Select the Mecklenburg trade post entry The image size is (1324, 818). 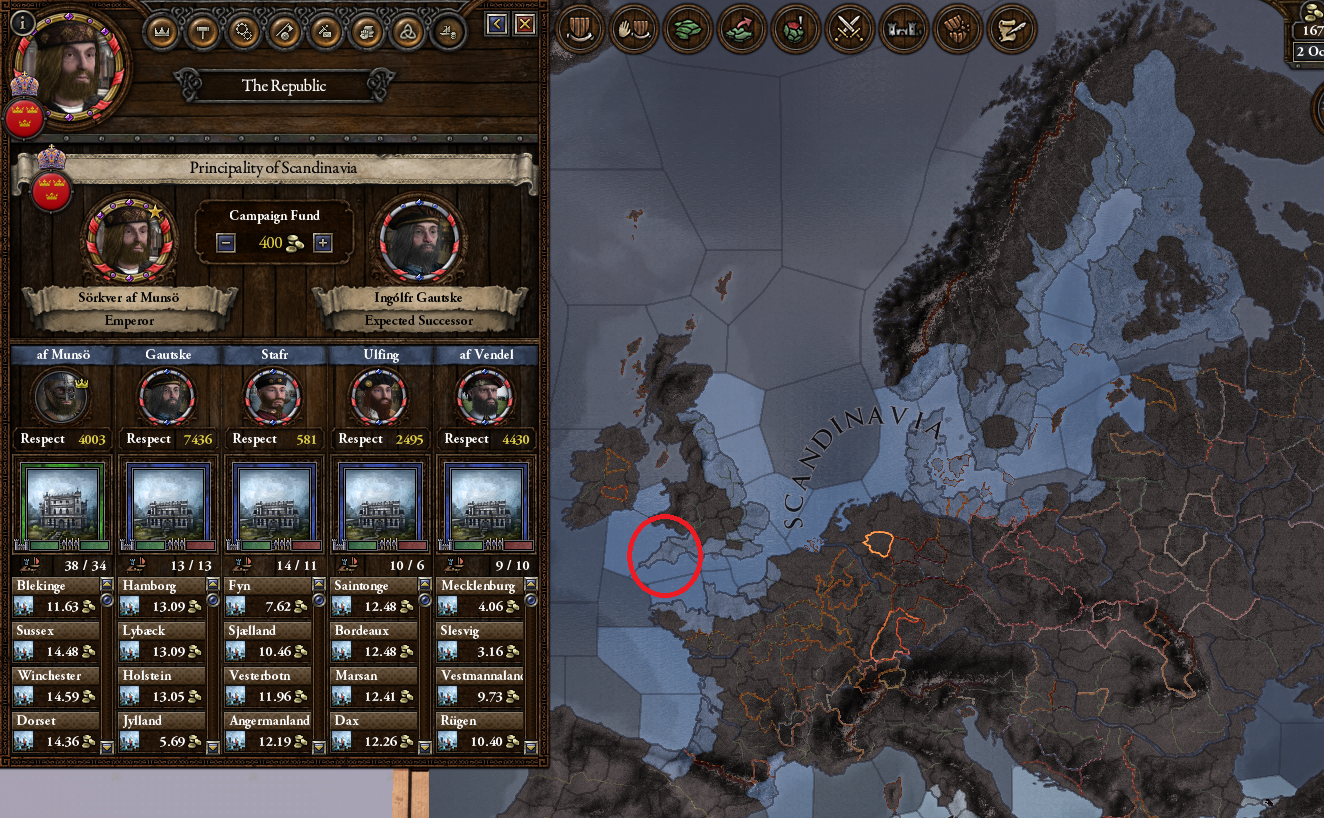click(x=481, y=596)
